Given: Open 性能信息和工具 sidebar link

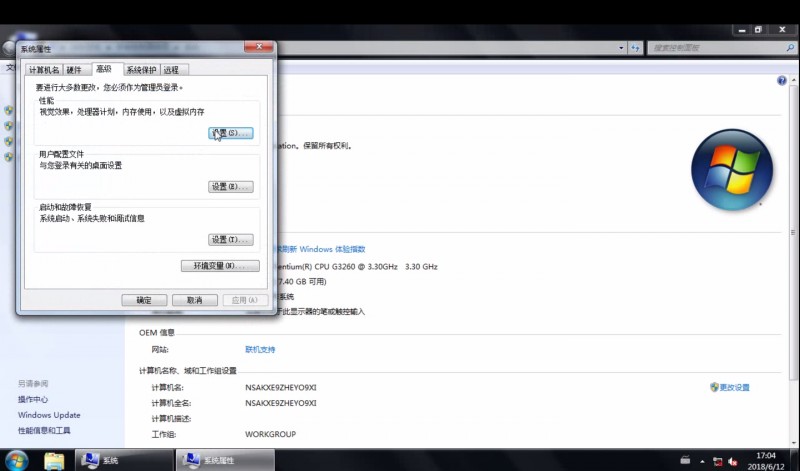Looking at the screenshot, I should (44, 430).
